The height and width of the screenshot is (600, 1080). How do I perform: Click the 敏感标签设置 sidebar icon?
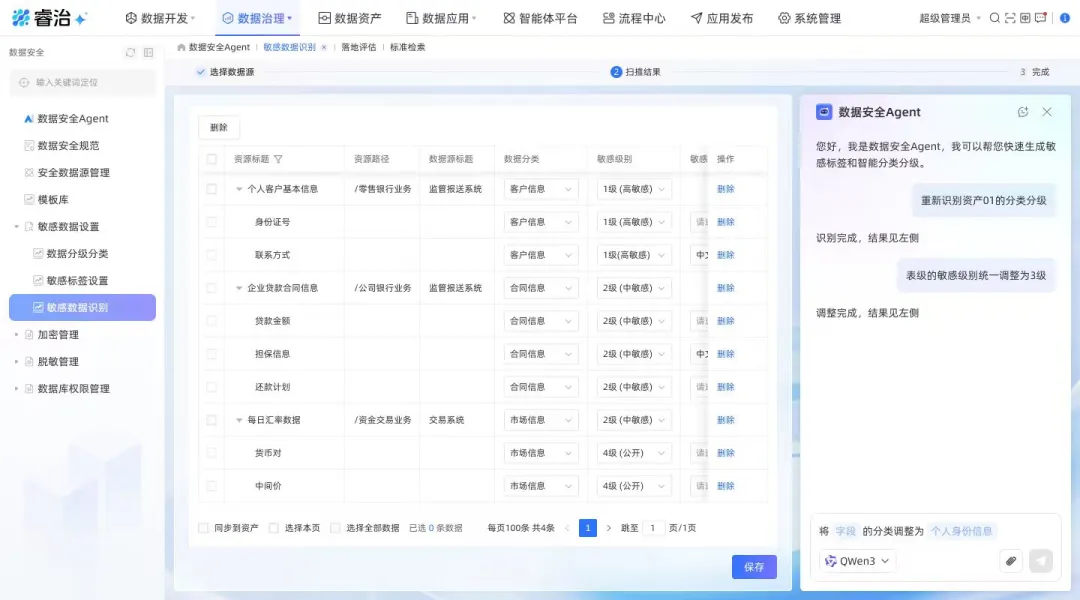click(x=38, y=280)
